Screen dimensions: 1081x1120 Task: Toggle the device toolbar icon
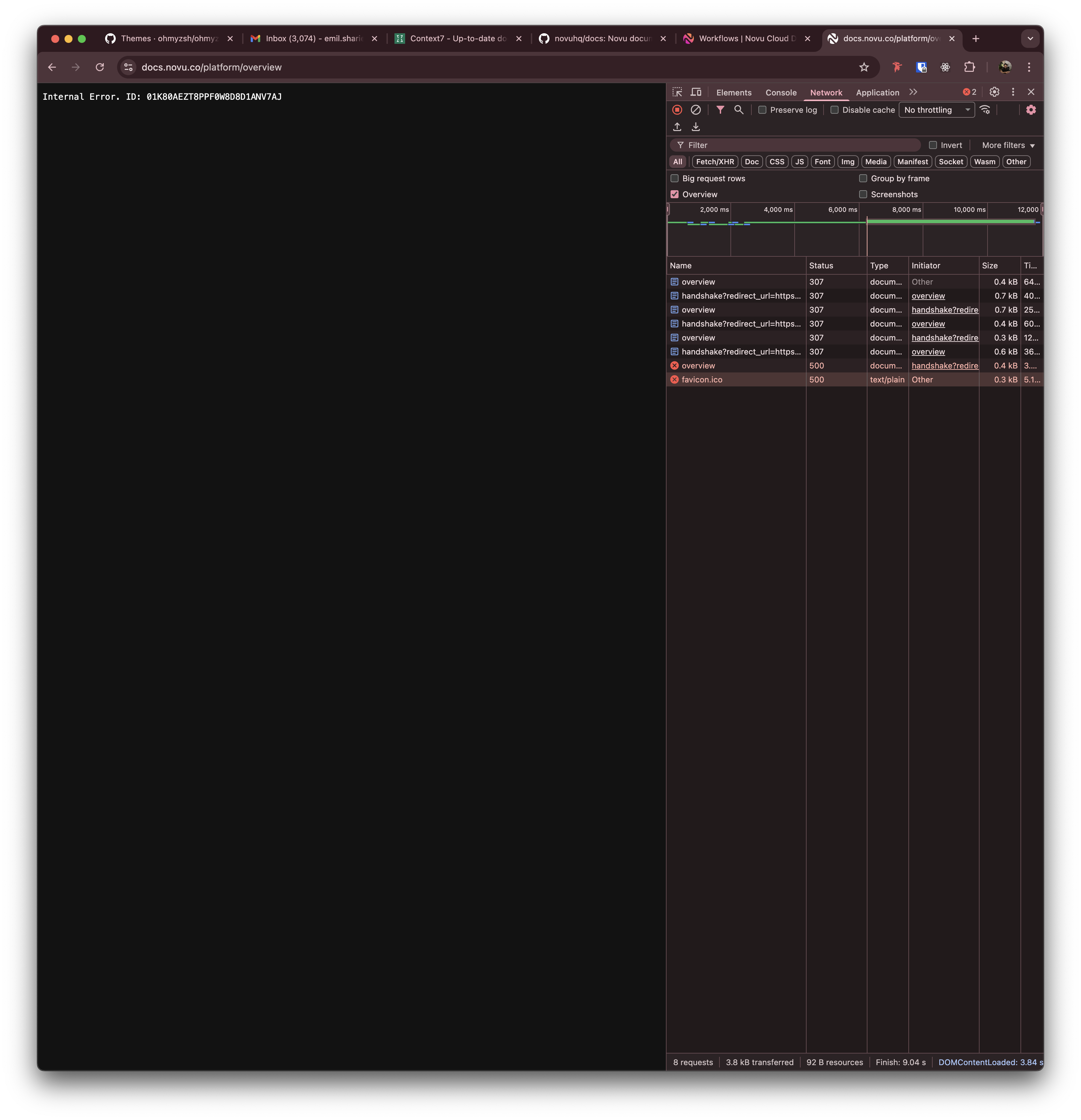(696, 92)
